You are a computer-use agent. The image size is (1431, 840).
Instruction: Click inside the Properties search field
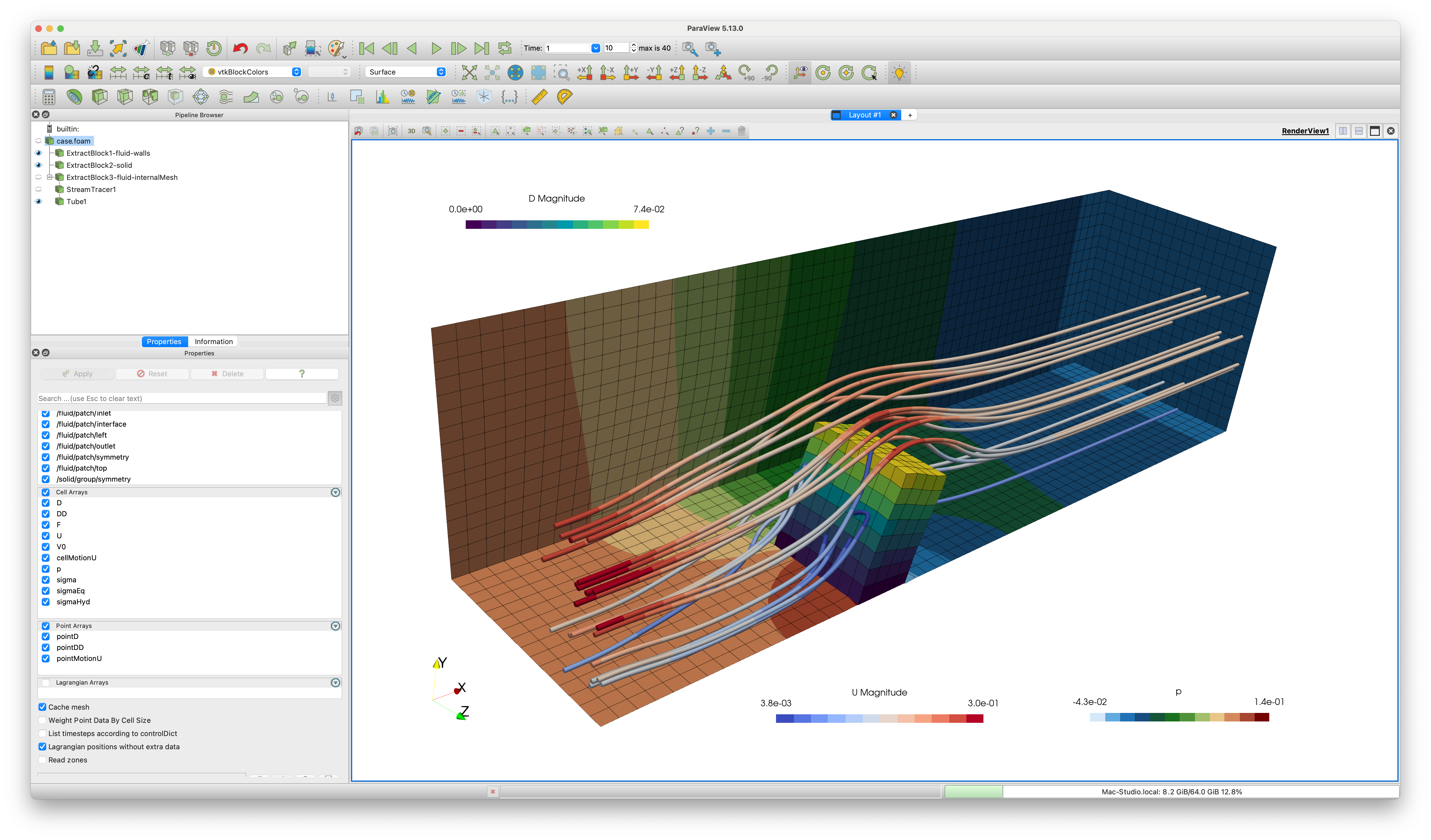pyautogui.click(x=182, y=398)
